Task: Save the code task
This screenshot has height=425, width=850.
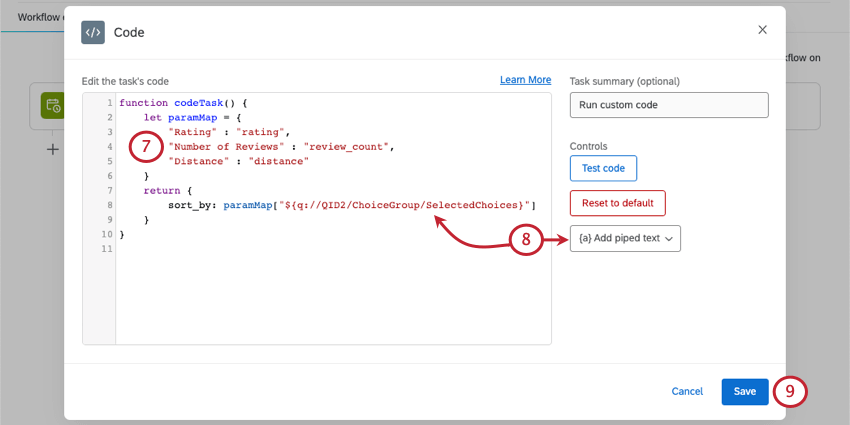Action: (x=745, y=391)
